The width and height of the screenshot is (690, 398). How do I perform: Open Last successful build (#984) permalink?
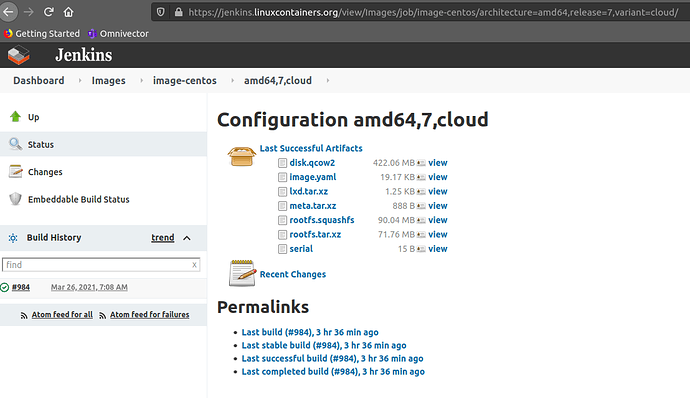pyautogui.click(x=332, y=358)
